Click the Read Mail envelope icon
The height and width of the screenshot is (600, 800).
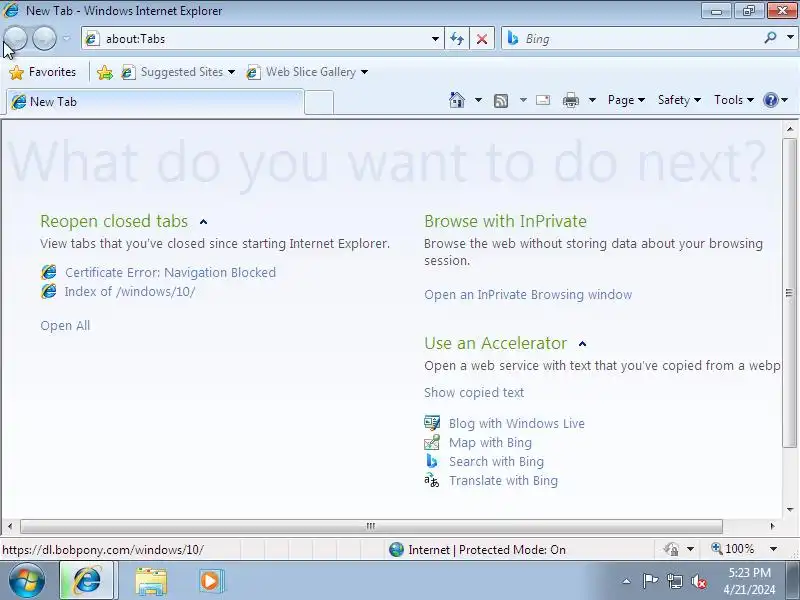click(x=543, y=100)
